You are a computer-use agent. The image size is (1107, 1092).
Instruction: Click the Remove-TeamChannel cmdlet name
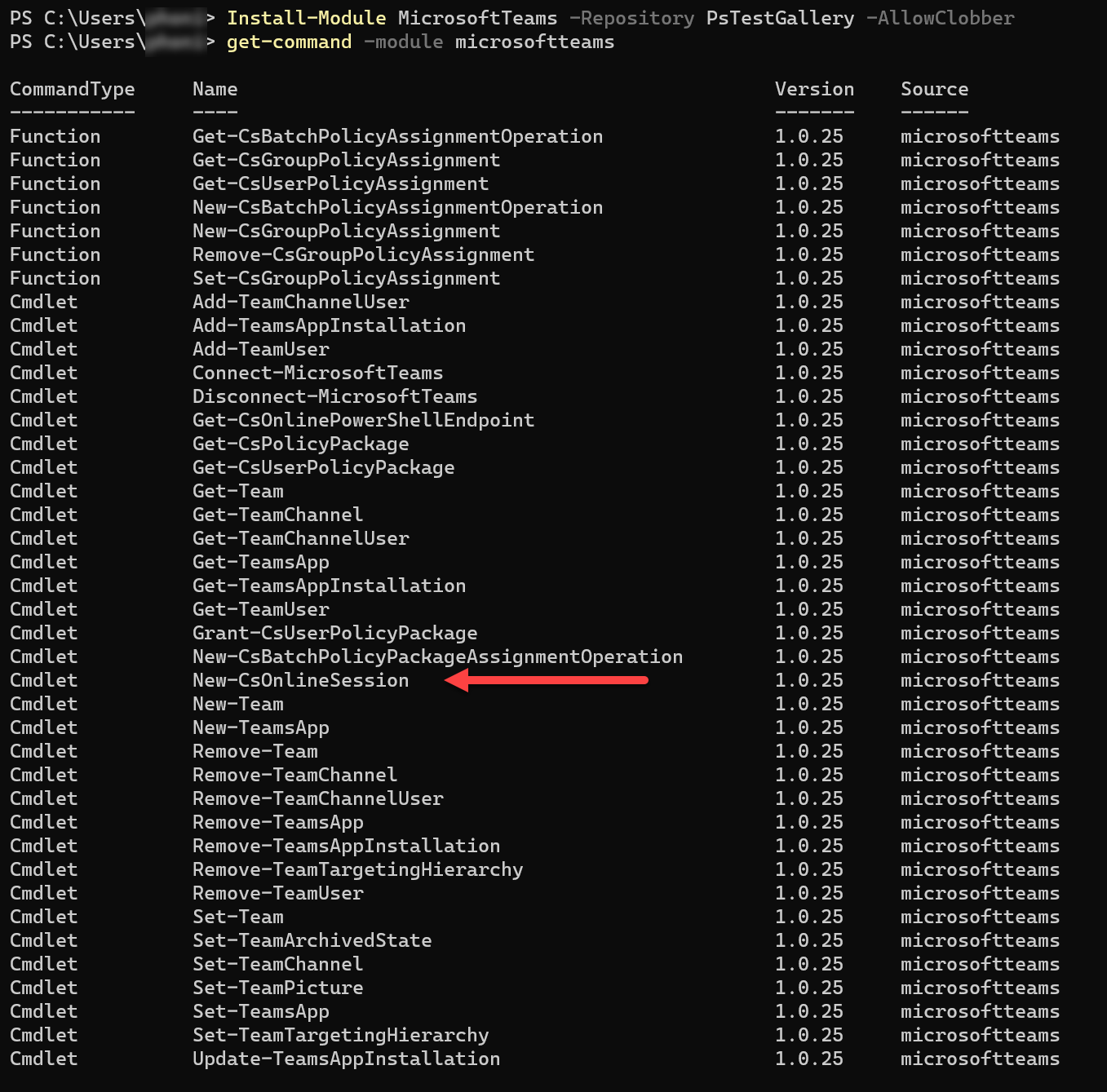pos(294,775)
